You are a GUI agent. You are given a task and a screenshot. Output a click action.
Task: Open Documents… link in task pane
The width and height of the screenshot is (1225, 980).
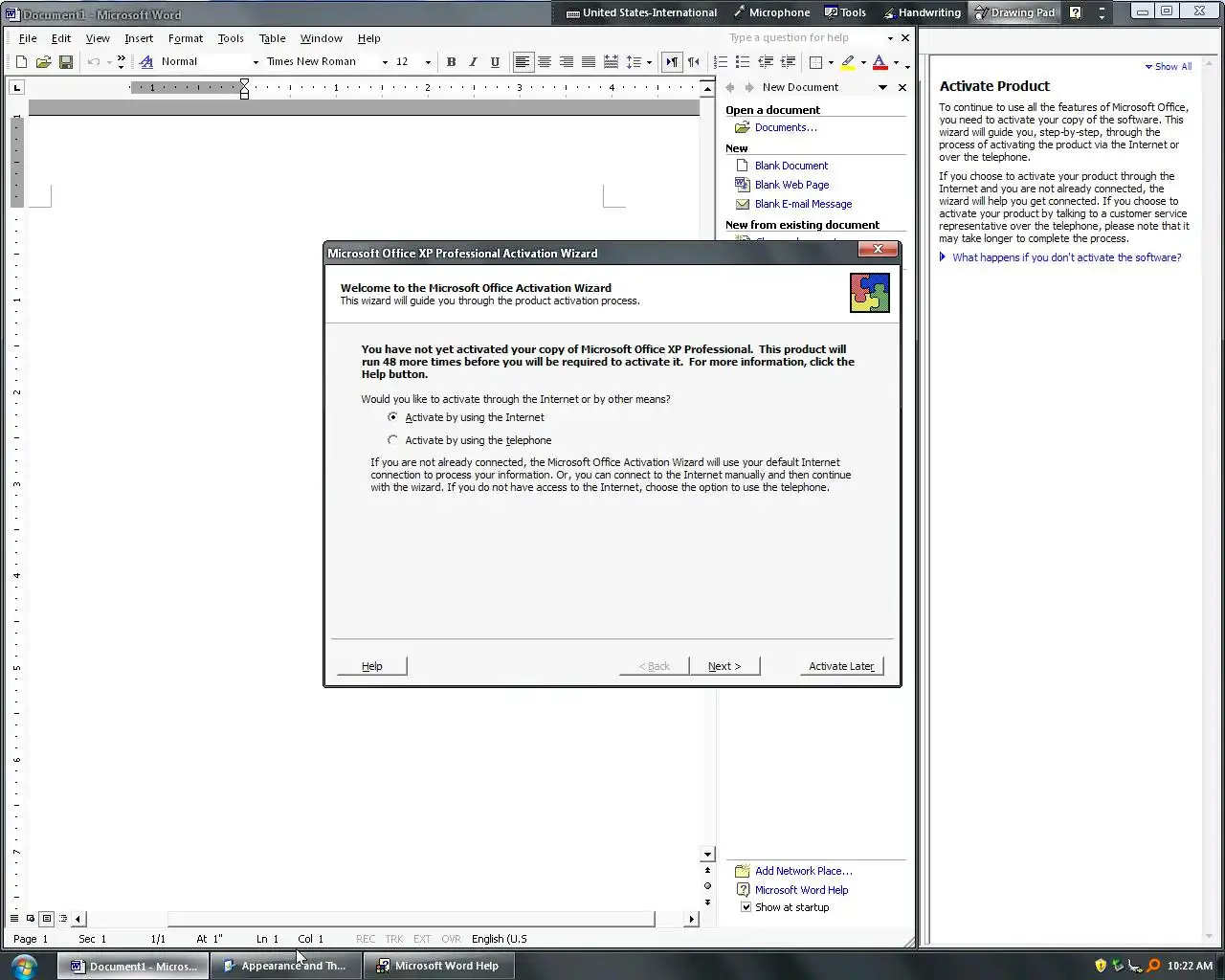click(786, 127)
